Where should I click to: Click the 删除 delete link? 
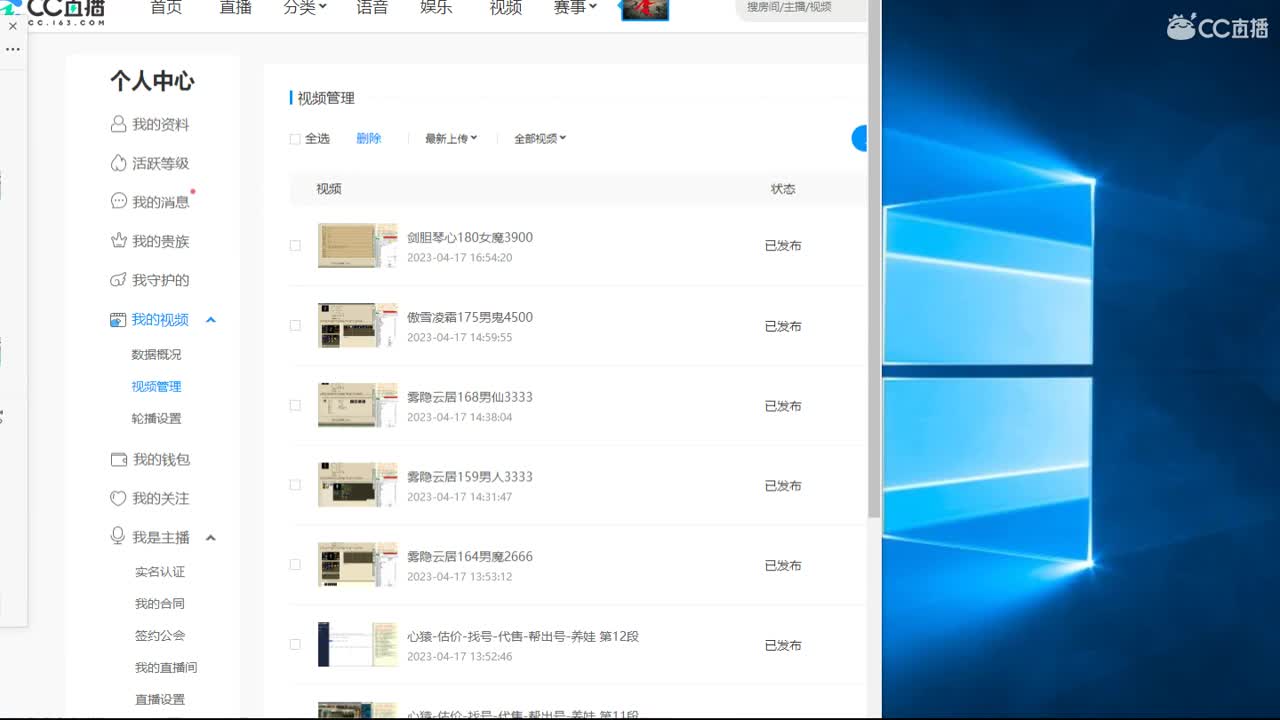(369, 139)
